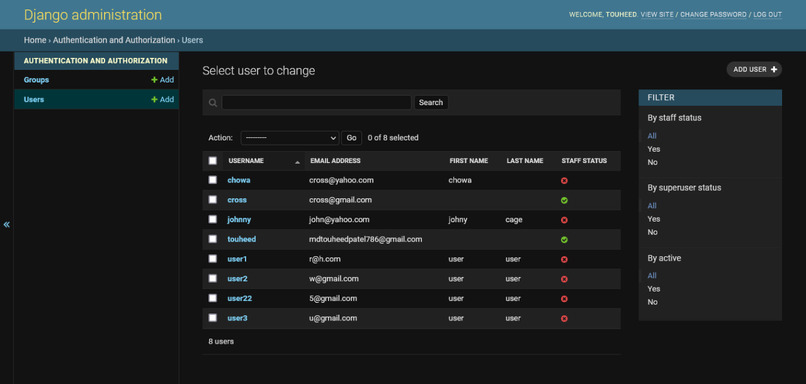Filter superuser status by No
Image resolution: width=806 pixels, height=384 pixels.
652,232
